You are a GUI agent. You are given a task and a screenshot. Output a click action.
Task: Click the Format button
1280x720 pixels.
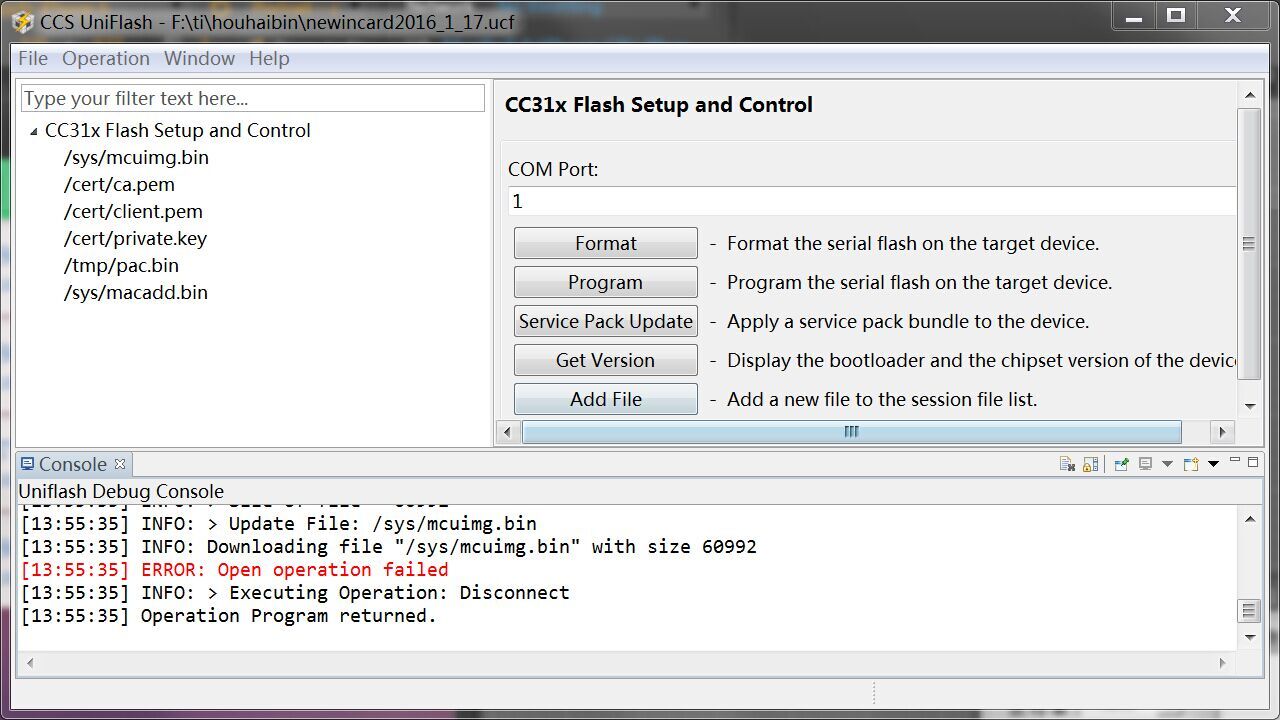(606, 243)
